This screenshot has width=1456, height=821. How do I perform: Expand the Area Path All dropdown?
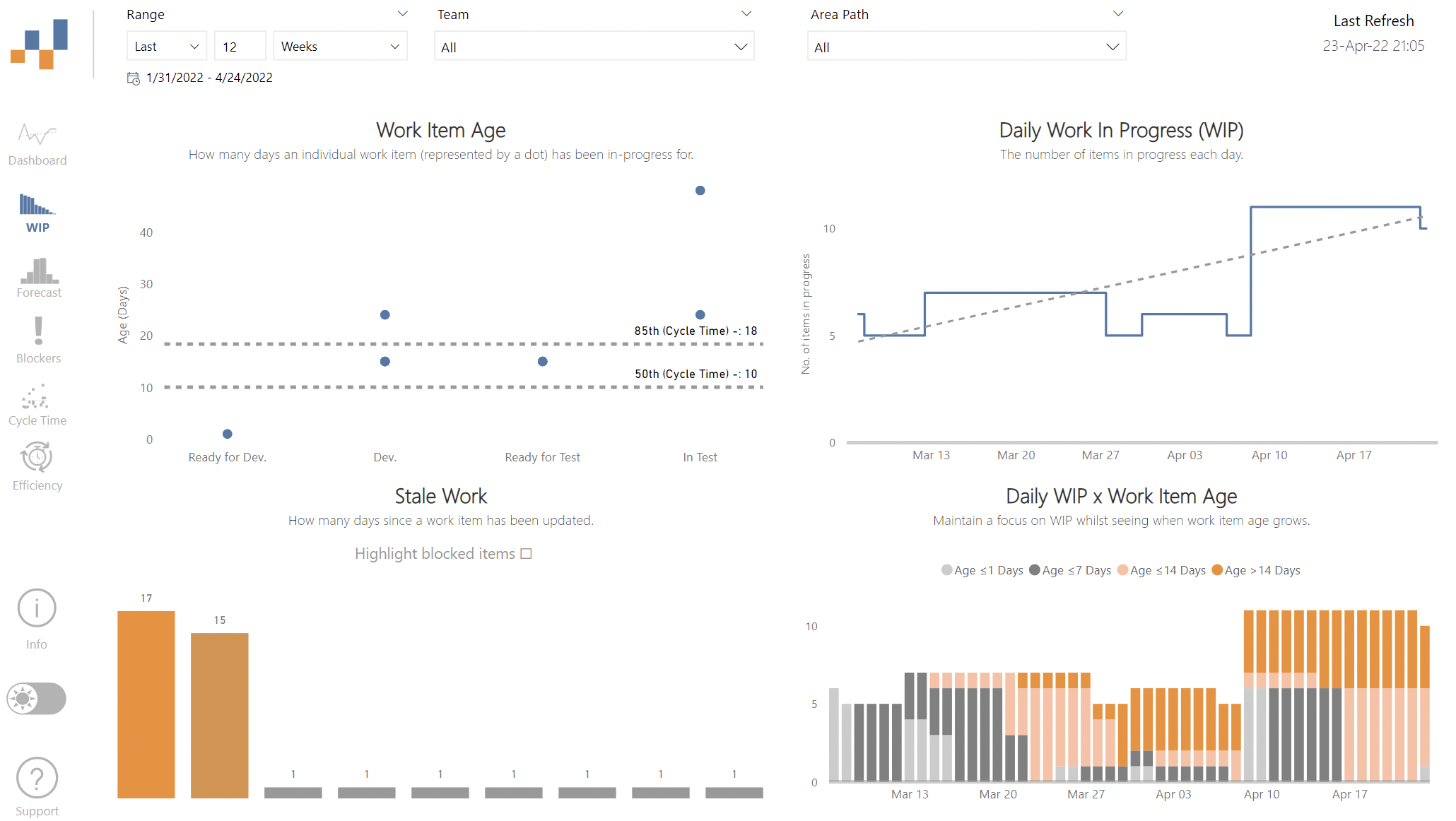coord(966,47)
